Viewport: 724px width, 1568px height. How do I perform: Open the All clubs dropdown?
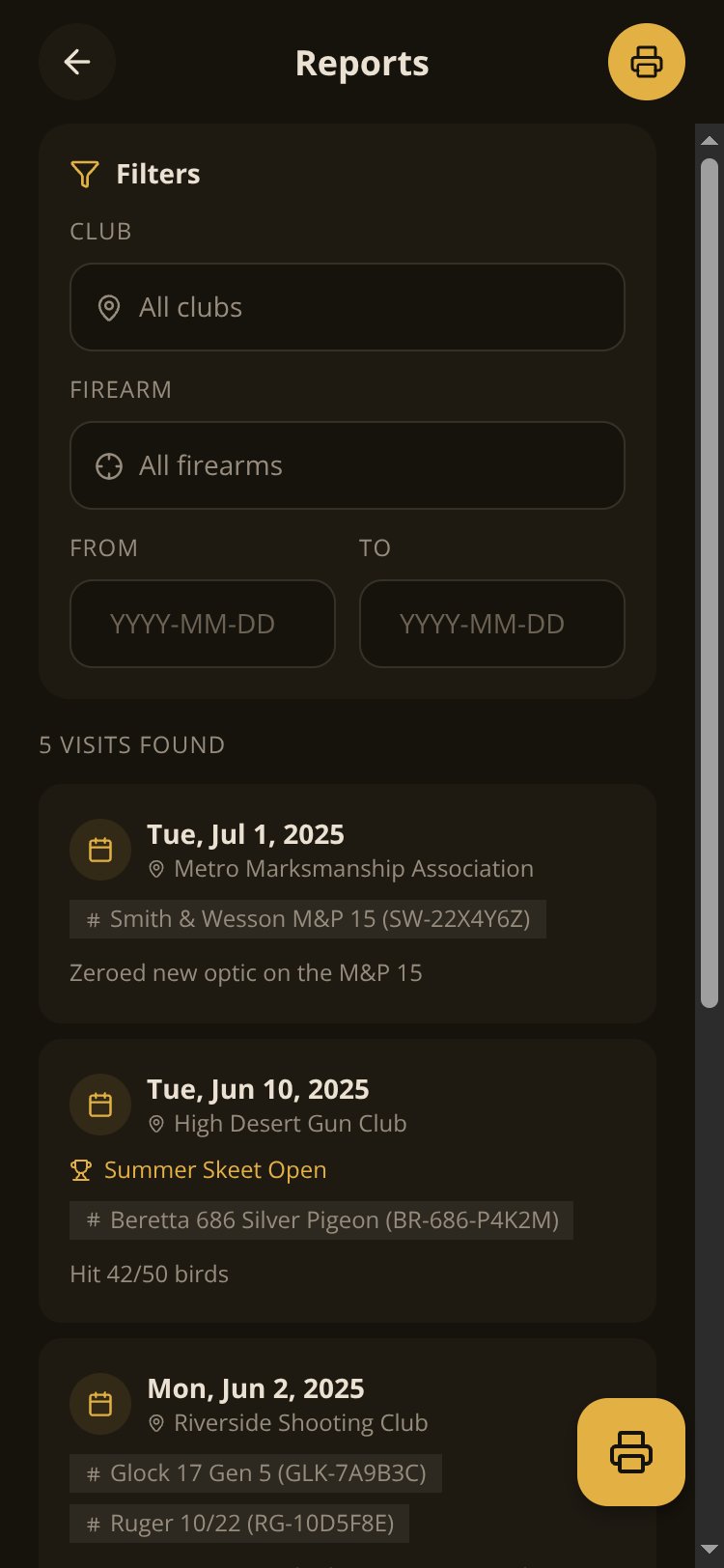[348, 307]
